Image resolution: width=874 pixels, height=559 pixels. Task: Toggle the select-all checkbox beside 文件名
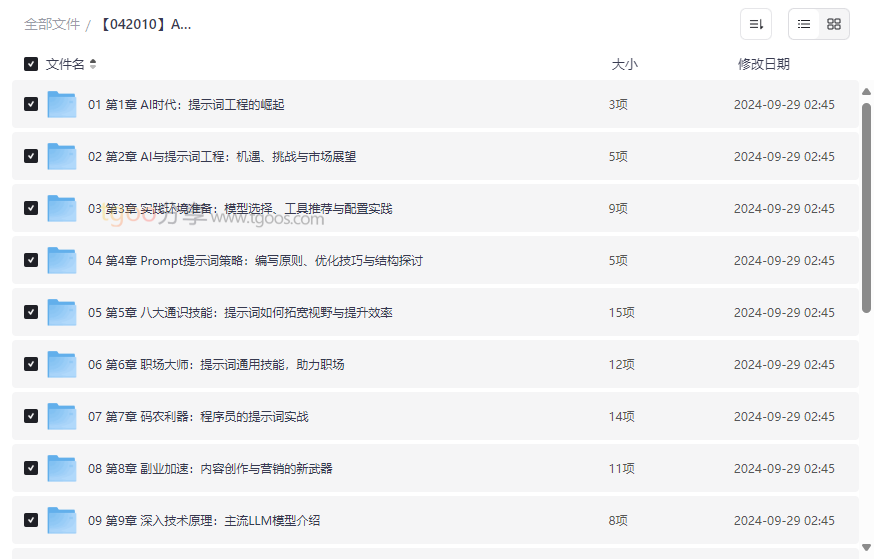click(x=31, y=64)
